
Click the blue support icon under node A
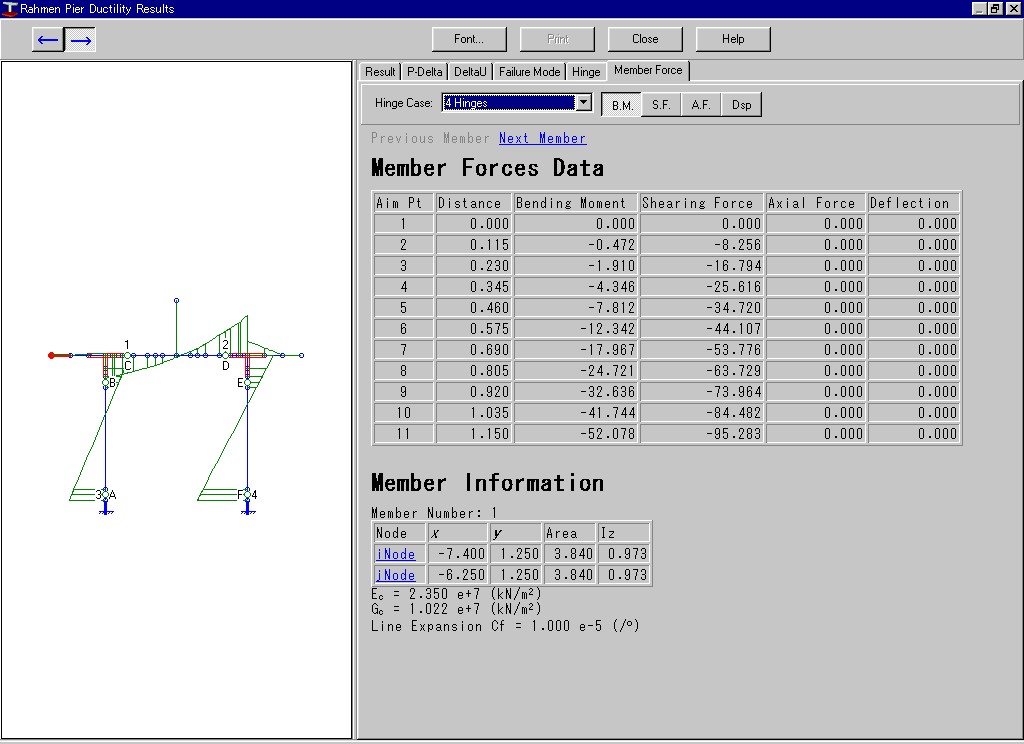pos(106,509)
